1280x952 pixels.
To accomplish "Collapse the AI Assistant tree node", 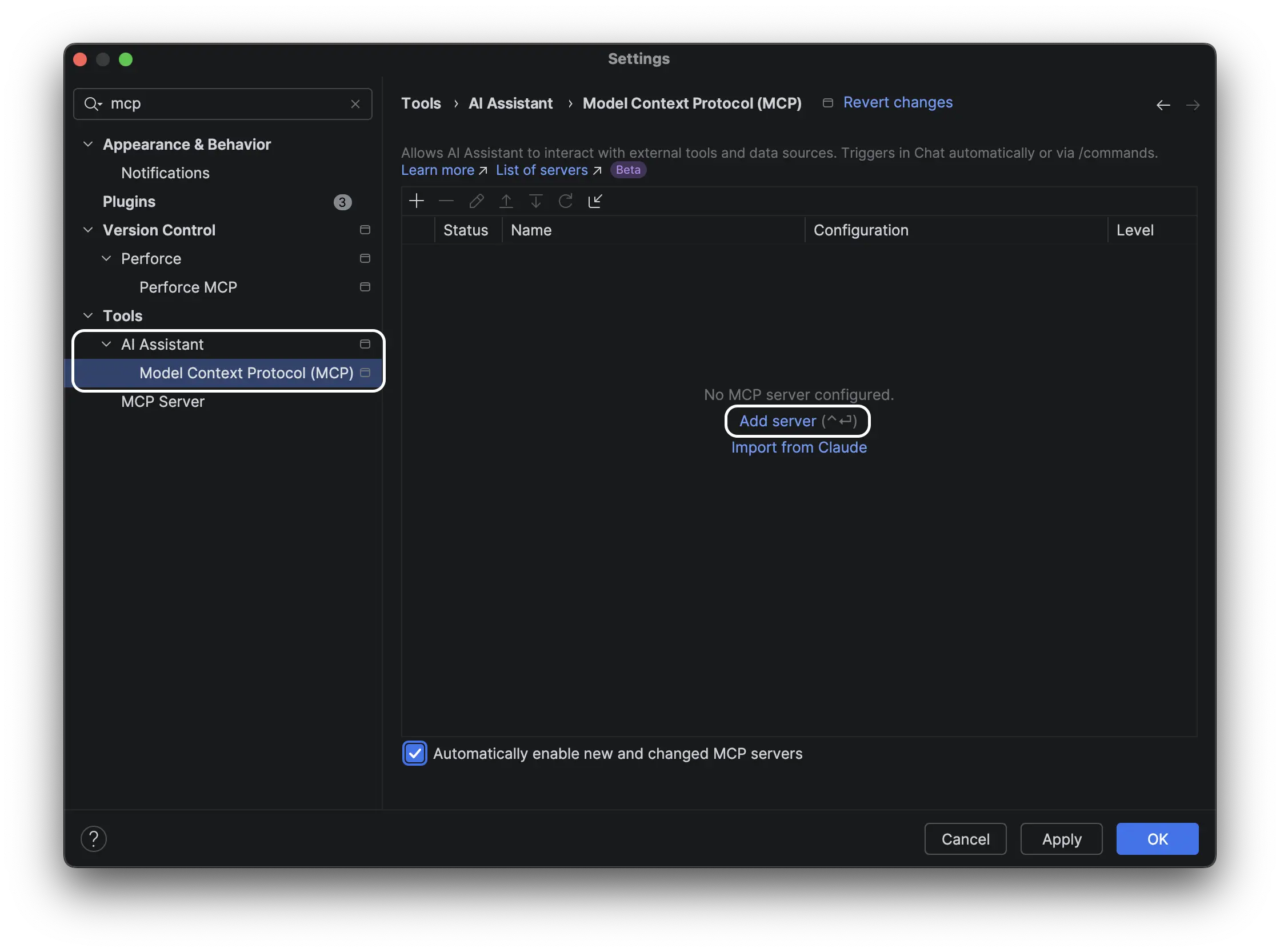I will coord(106,344).
